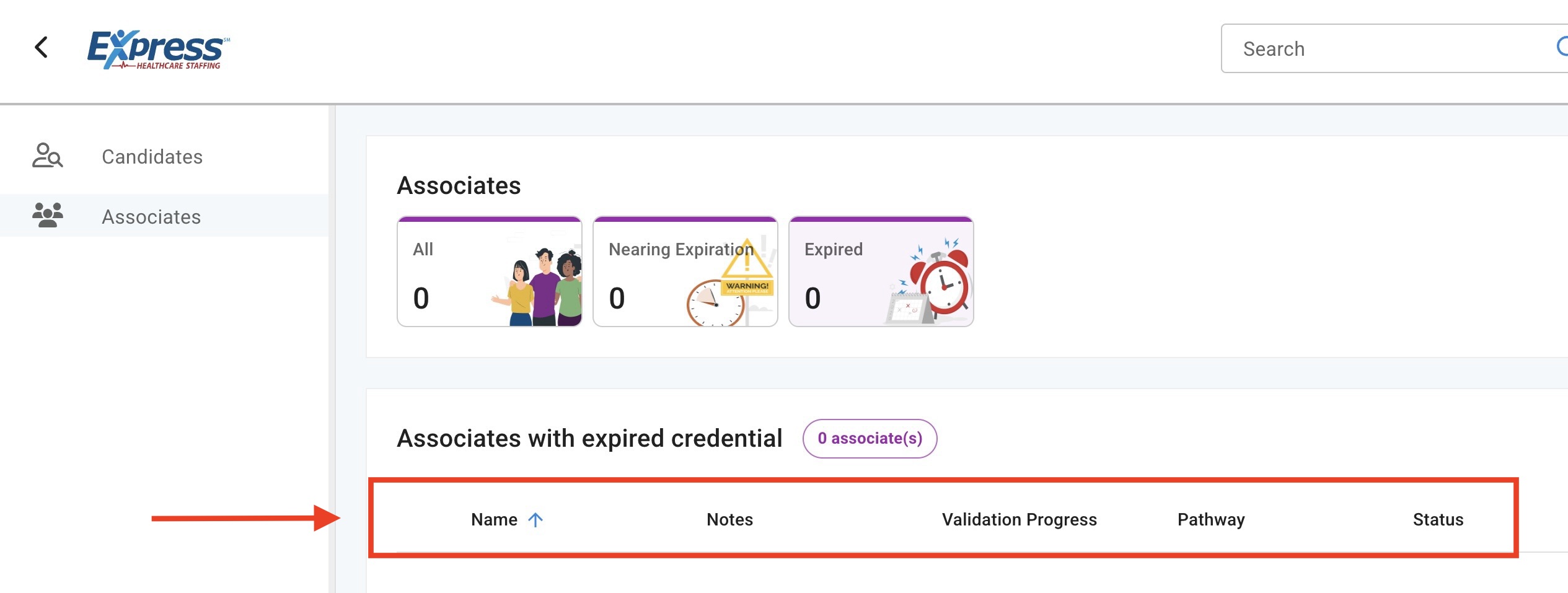Viewport: 1568px width, 593px height.
Task: Show the All associates card
Action: coord(489,272)
